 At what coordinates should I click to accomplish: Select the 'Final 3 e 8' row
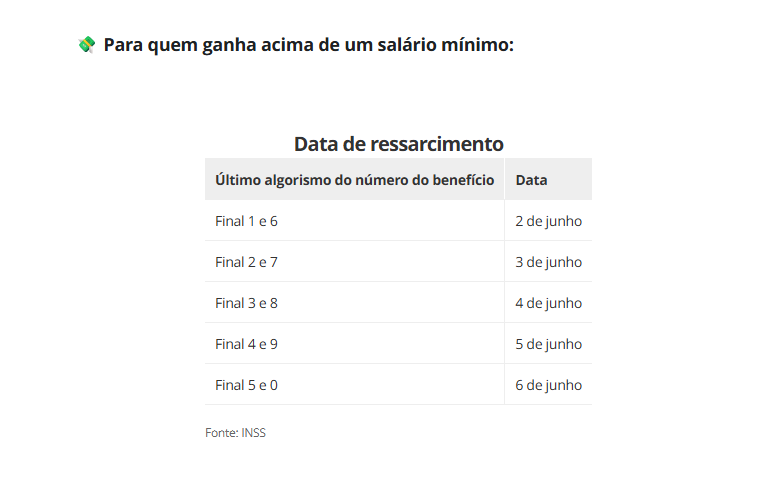point(398,302)
